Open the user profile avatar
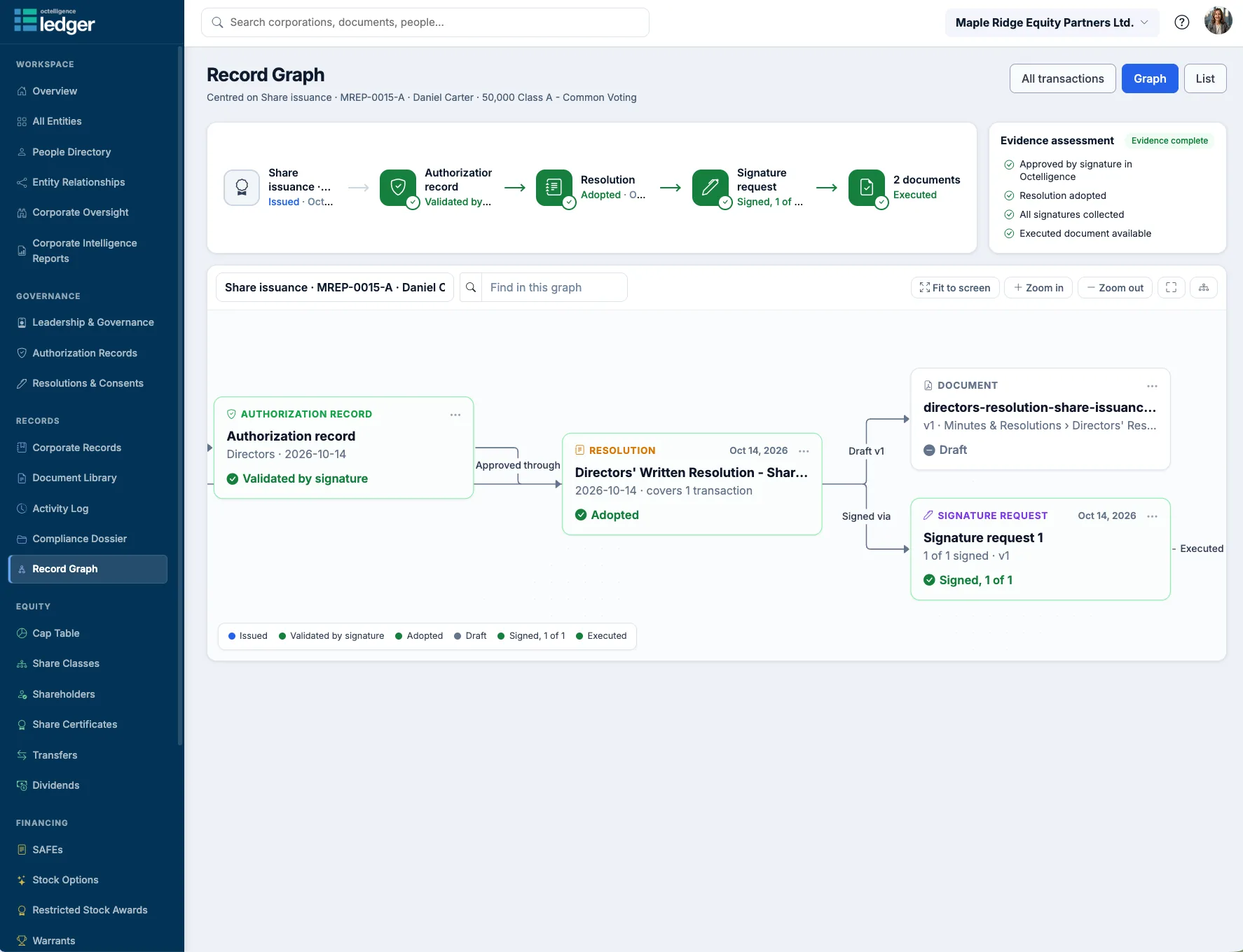This screenshot has height=952, width=1243. [x=1218, y=21]
